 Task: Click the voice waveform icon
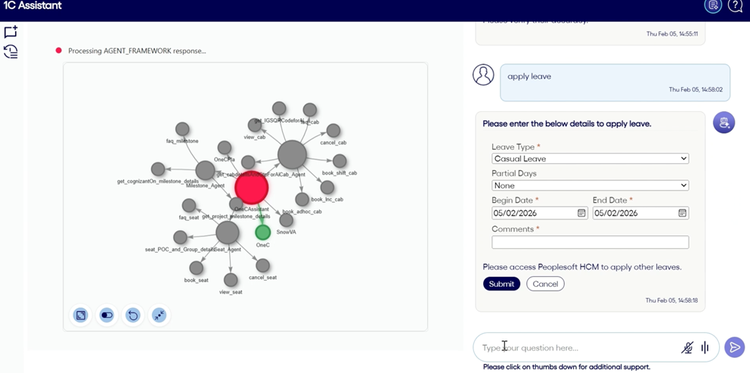tap(705, 348)
